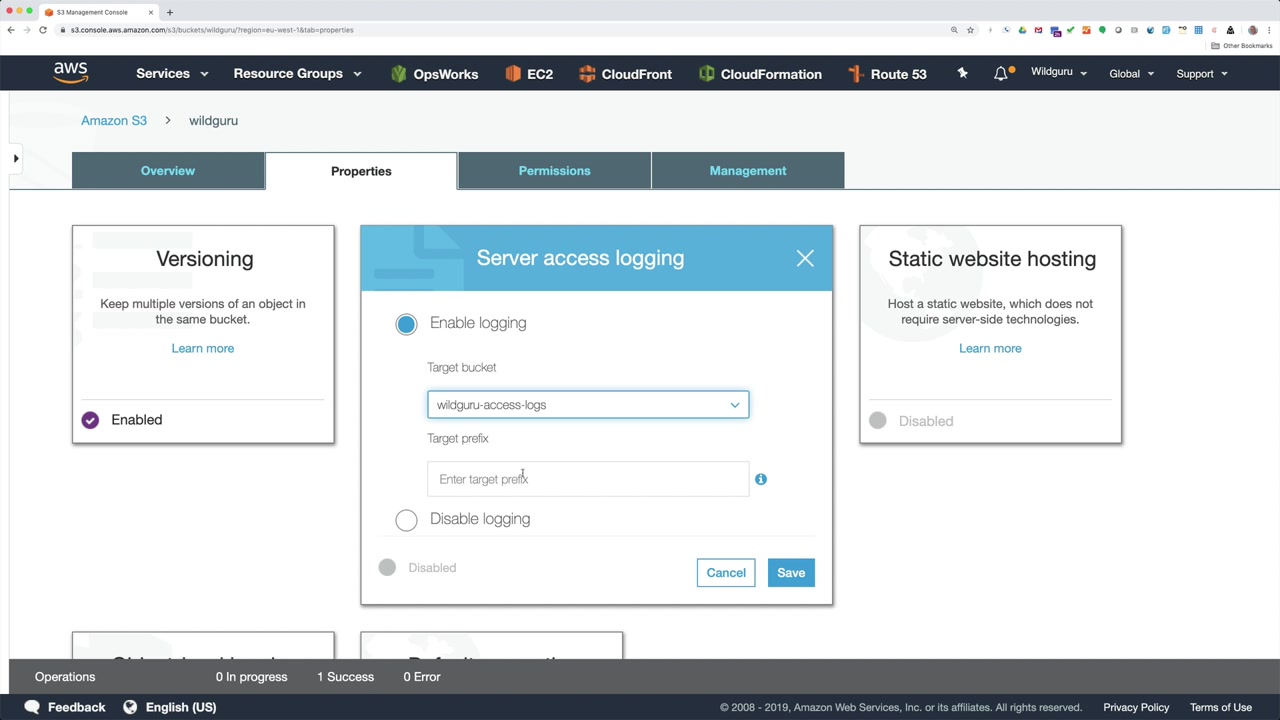Click the Feedback link in the footer

point(76,707)
